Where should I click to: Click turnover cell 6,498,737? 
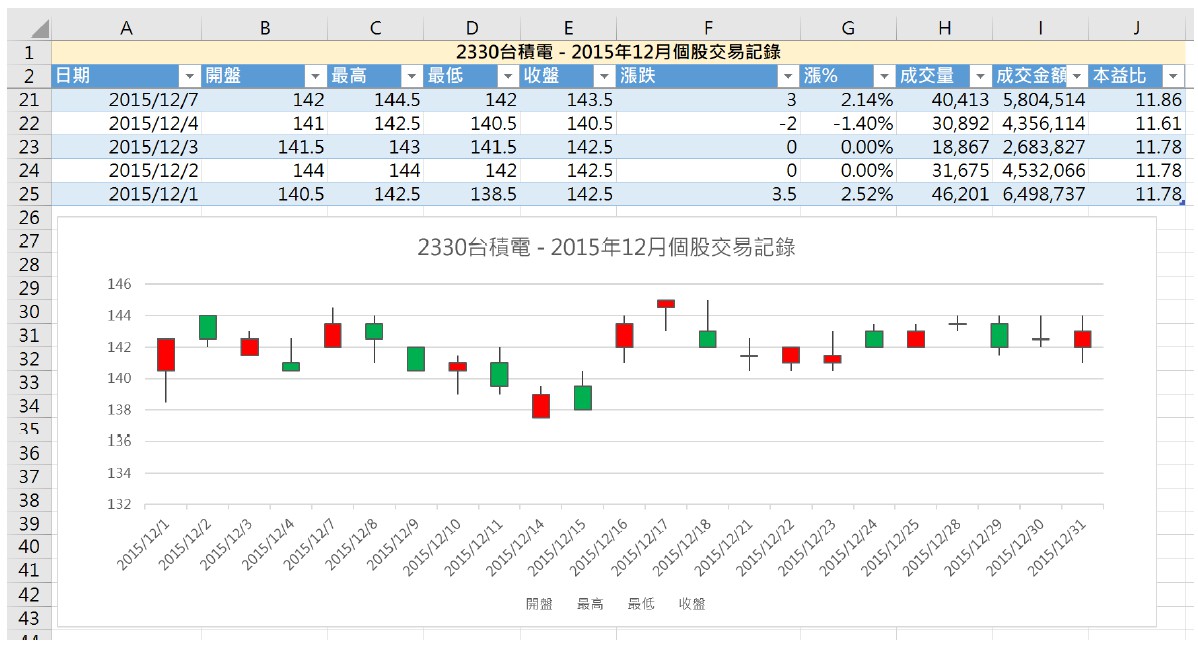click(x=1041, y=195)
